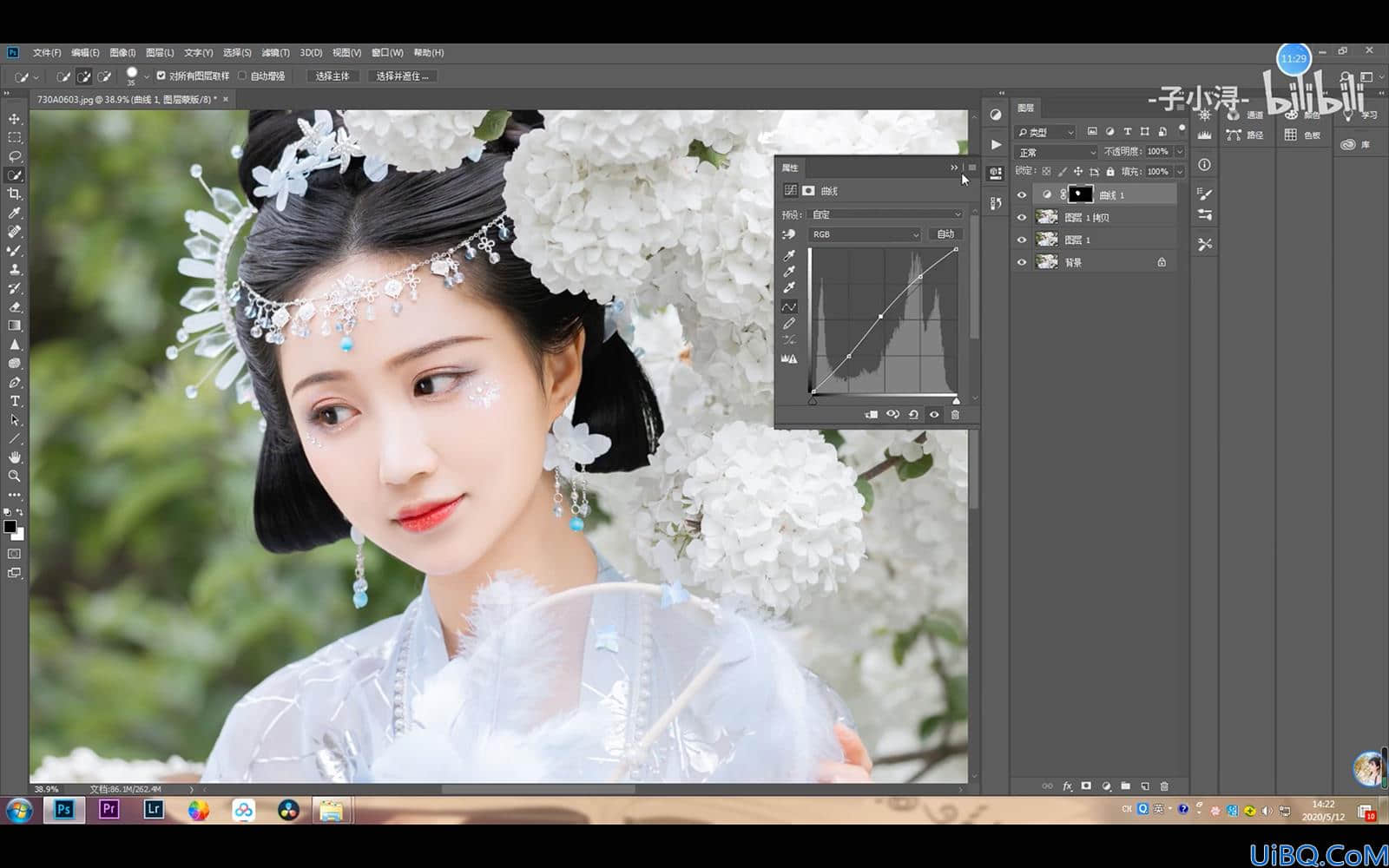Choose the add-to-selection brush mode
1389x868 pixels.
84,76
